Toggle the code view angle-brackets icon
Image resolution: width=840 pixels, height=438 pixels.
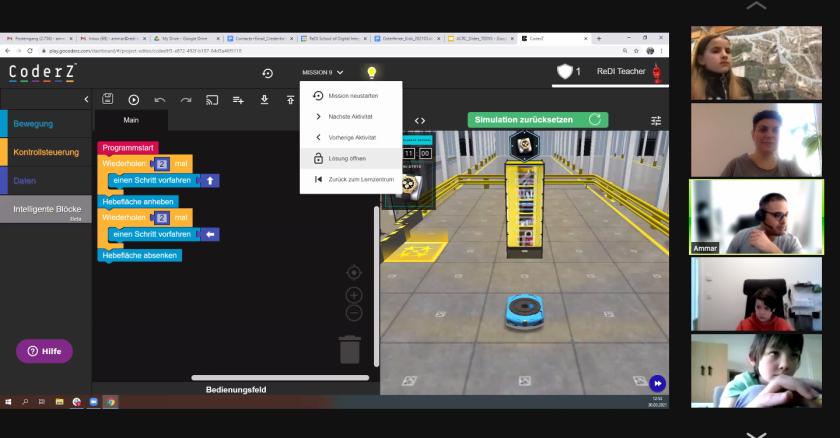pos(420,120)
